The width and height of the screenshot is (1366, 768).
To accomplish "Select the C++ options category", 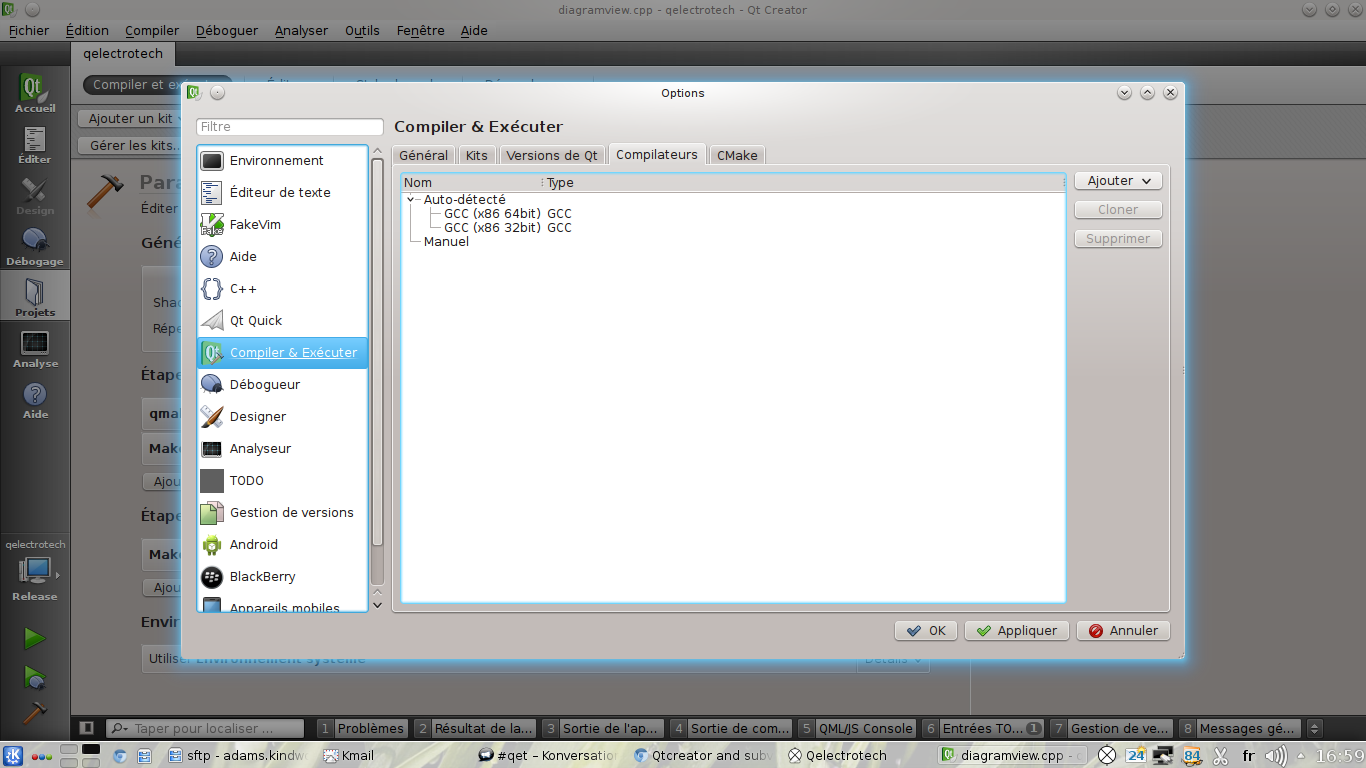I will tap(283, 288).
